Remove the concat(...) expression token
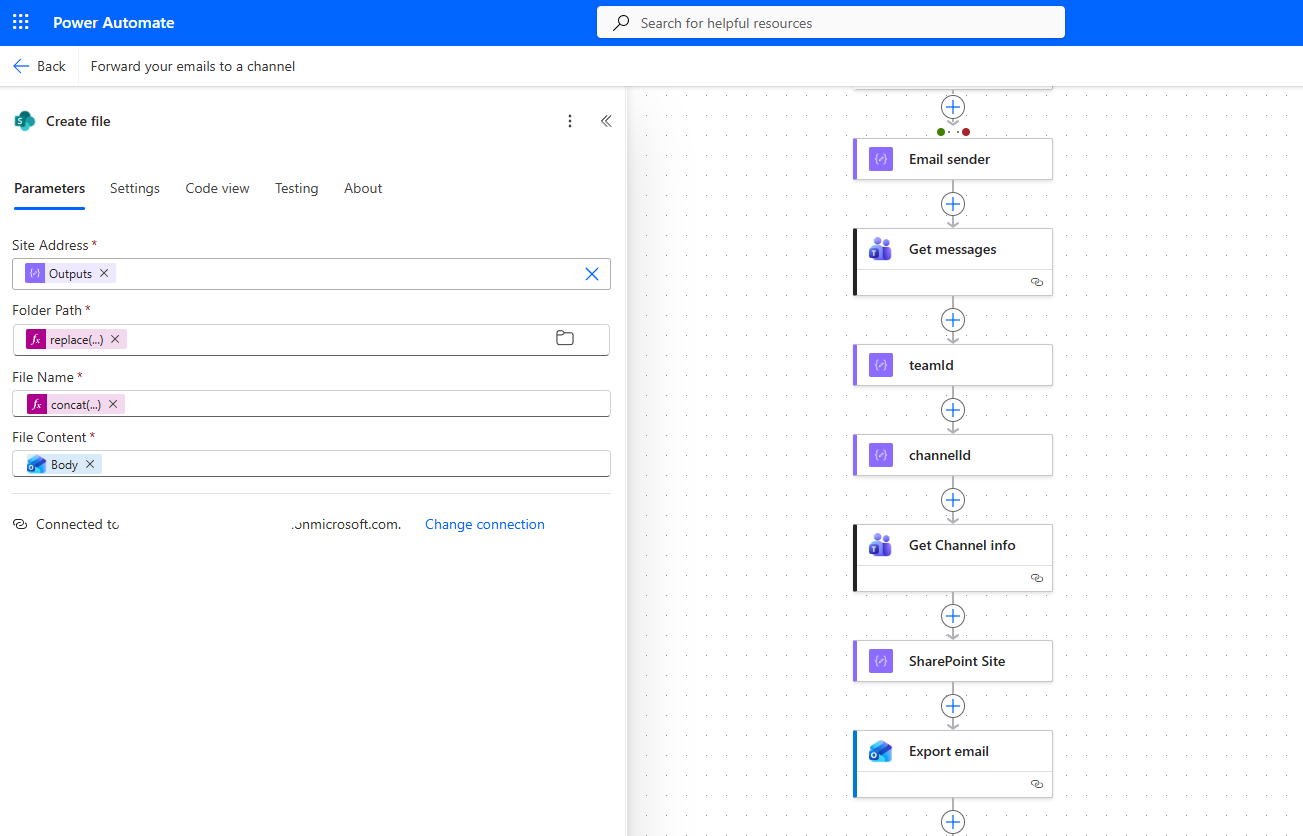 113,404
